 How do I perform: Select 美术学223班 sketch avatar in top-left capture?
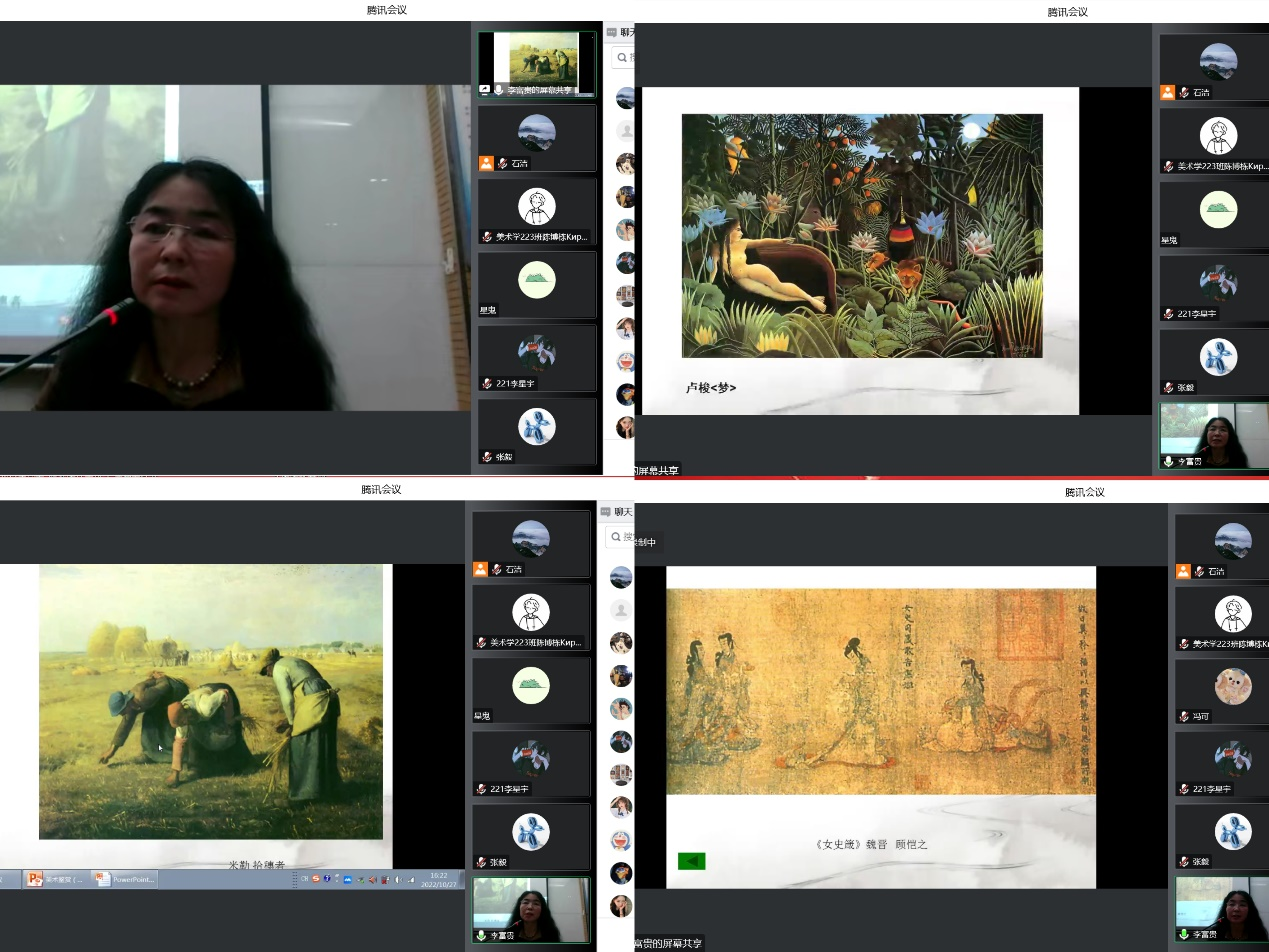537,206
